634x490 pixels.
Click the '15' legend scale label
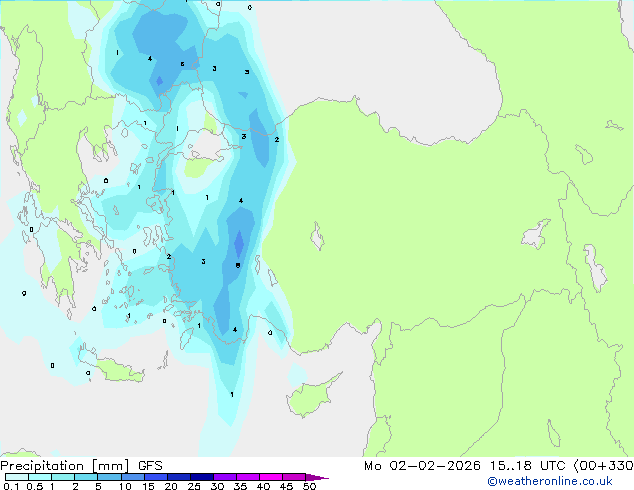148,486
